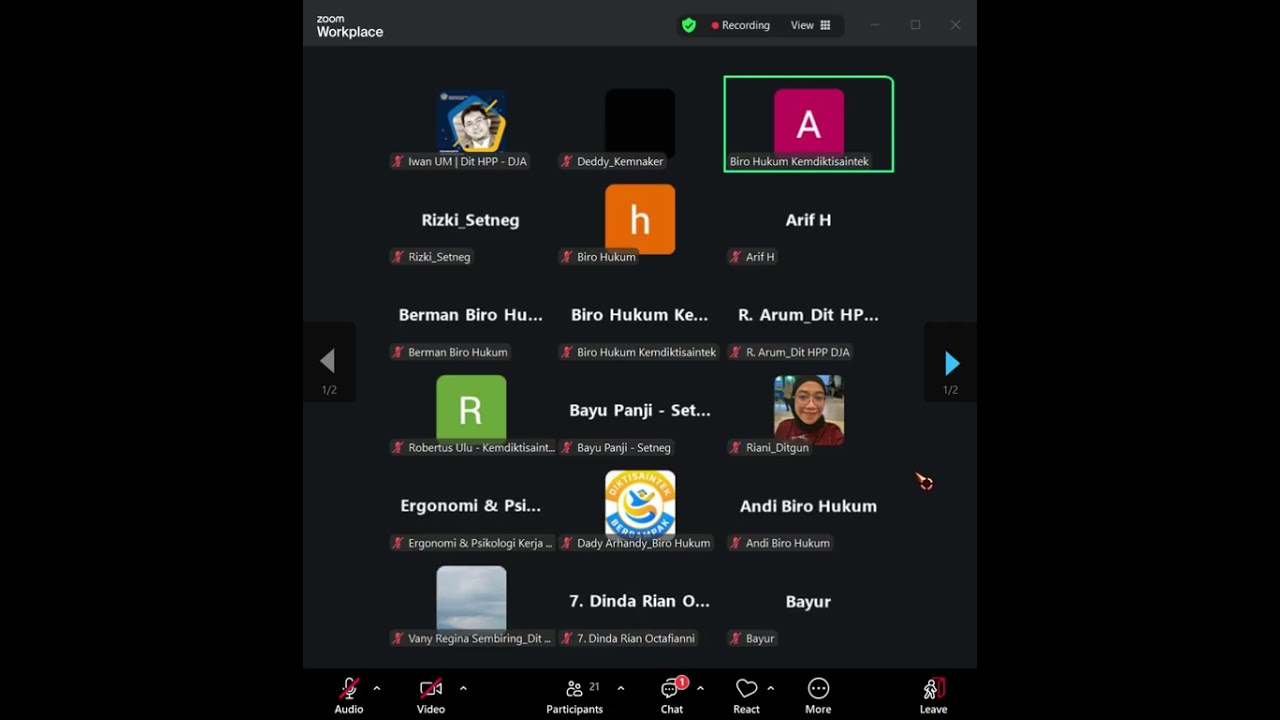Click muted mic icon beside Deddy_Kemnaker

(x=567, y=161)
